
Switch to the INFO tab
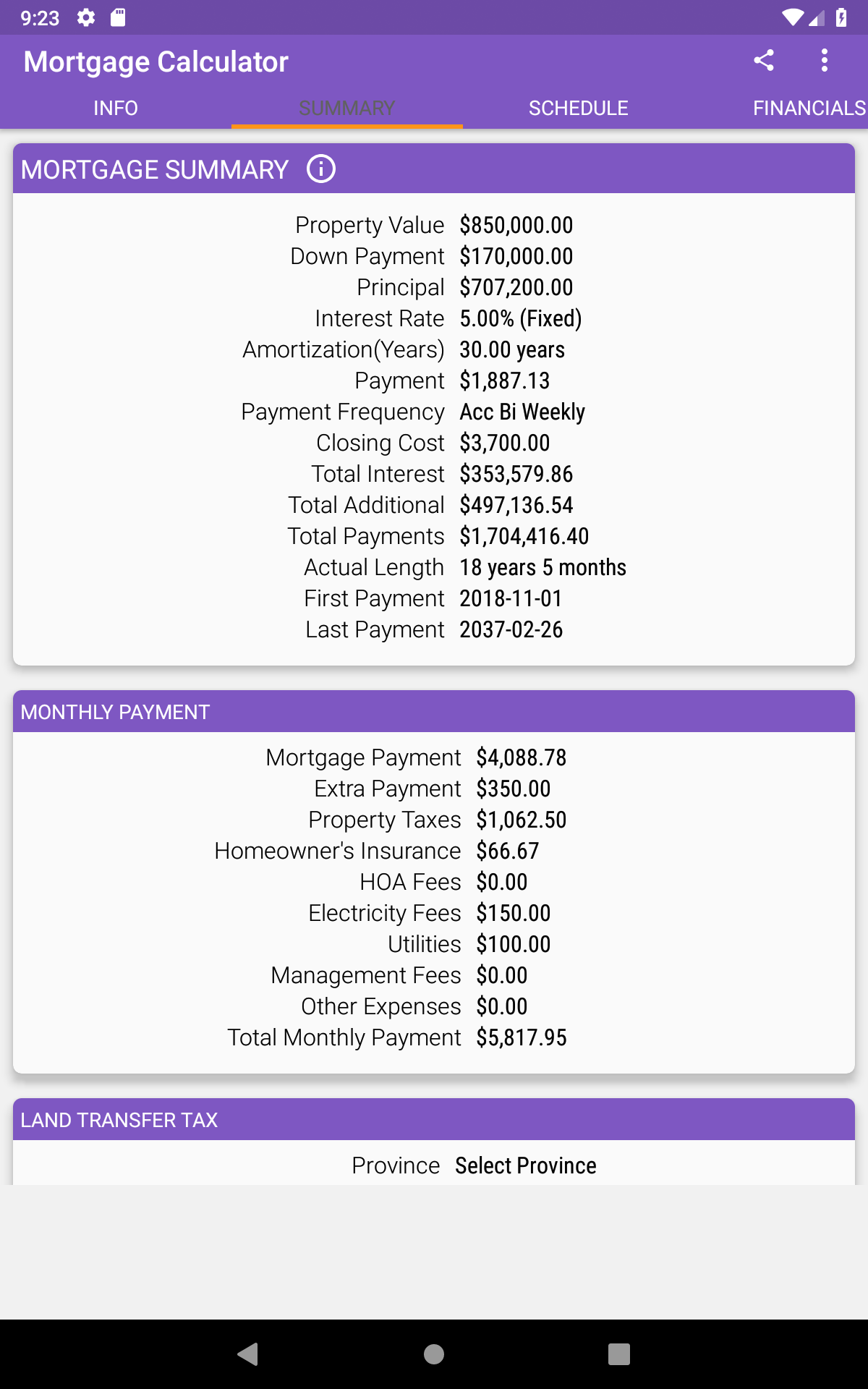click(116, 109)
